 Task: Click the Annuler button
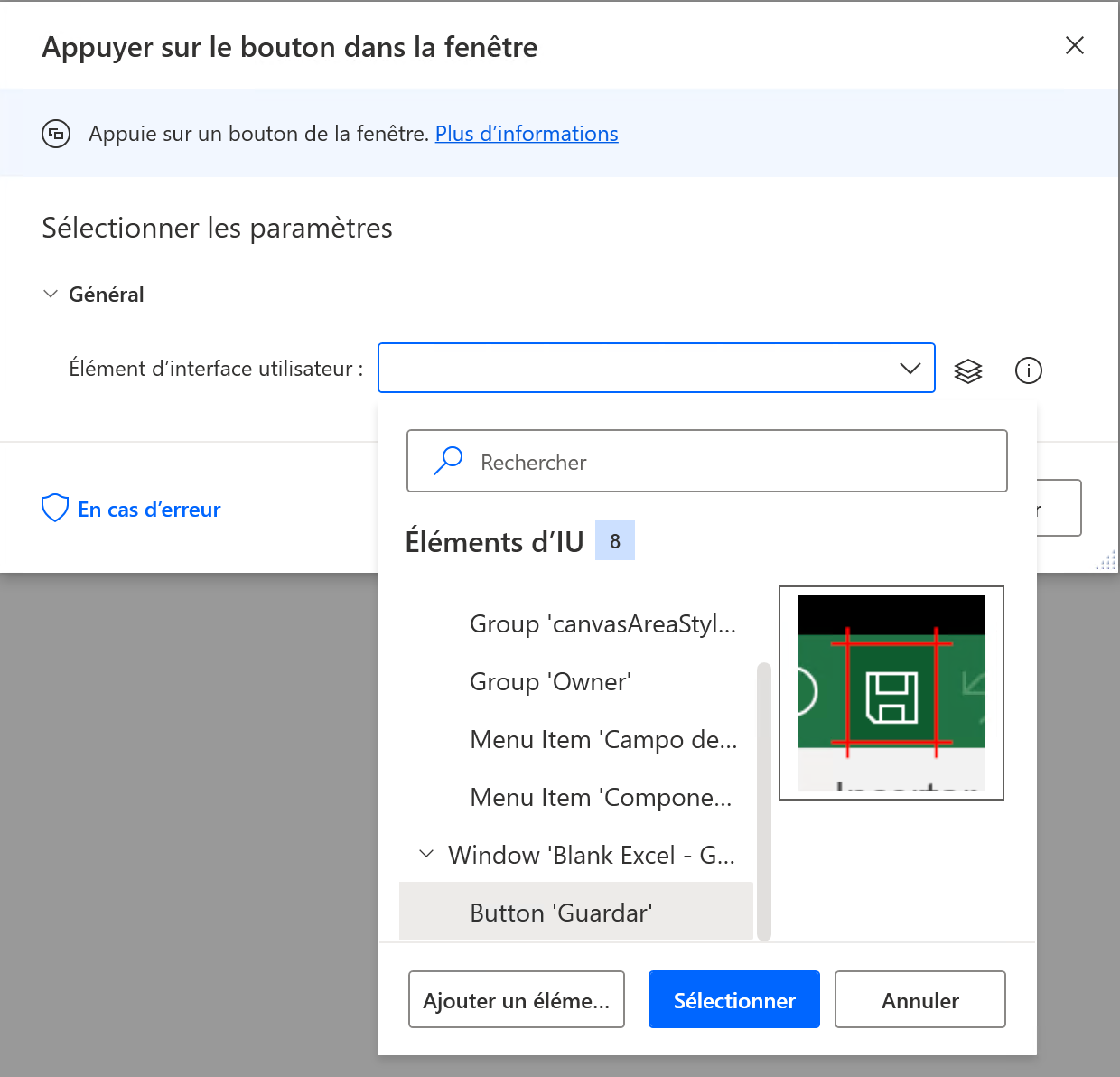(919, 999)
